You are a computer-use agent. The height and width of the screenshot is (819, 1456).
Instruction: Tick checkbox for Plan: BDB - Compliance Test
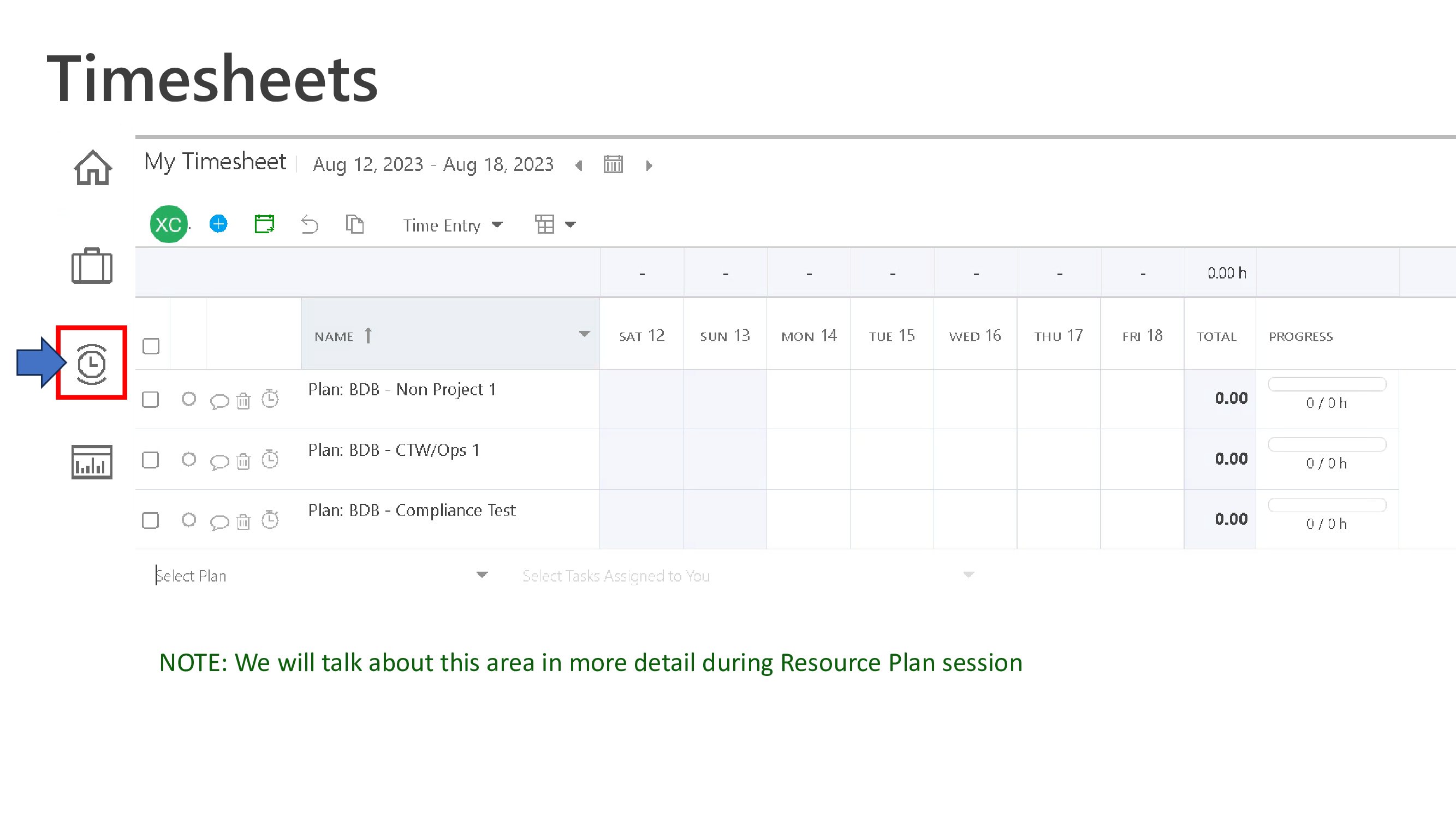150,520
